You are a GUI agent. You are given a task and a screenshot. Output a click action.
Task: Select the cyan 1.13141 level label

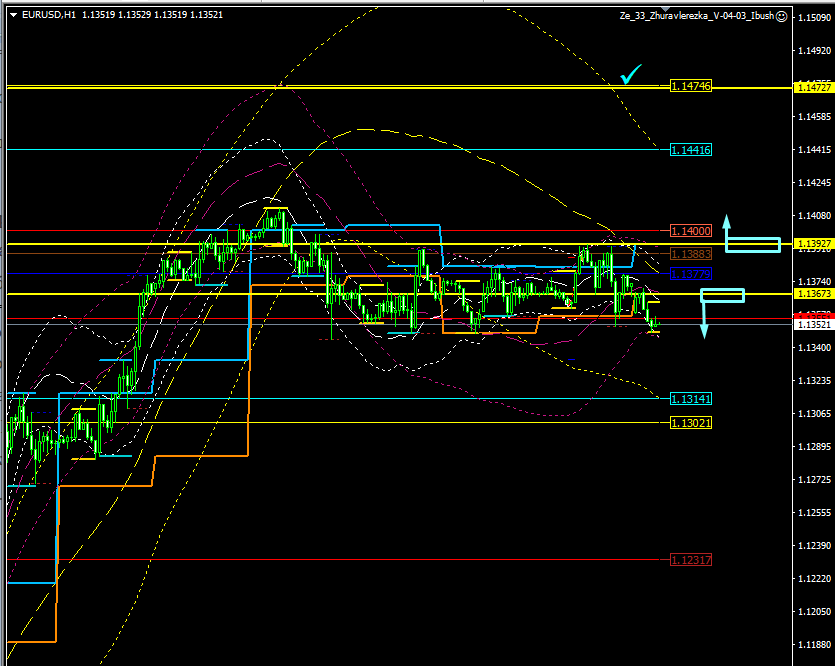691,399
